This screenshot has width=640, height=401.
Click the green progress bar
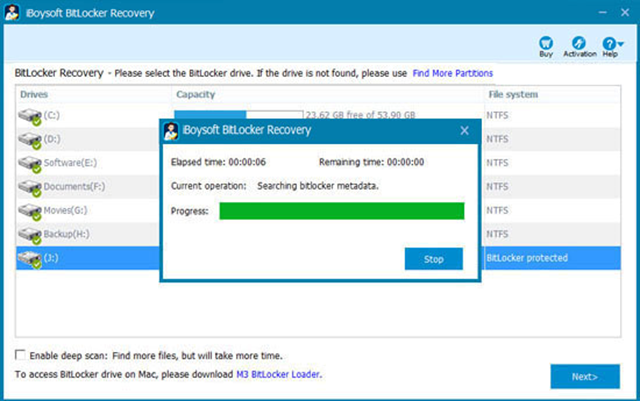342,211
